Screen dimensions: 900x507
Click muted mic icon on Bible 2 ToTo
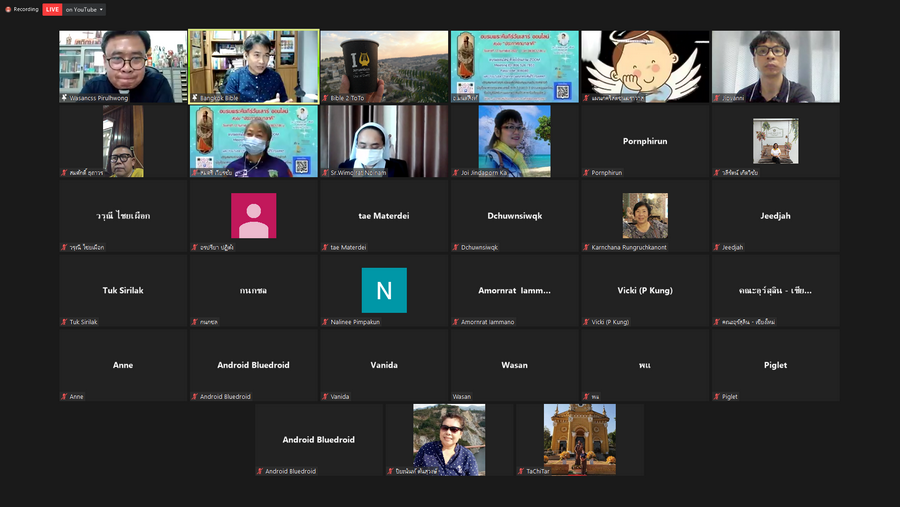coord(325,98)
